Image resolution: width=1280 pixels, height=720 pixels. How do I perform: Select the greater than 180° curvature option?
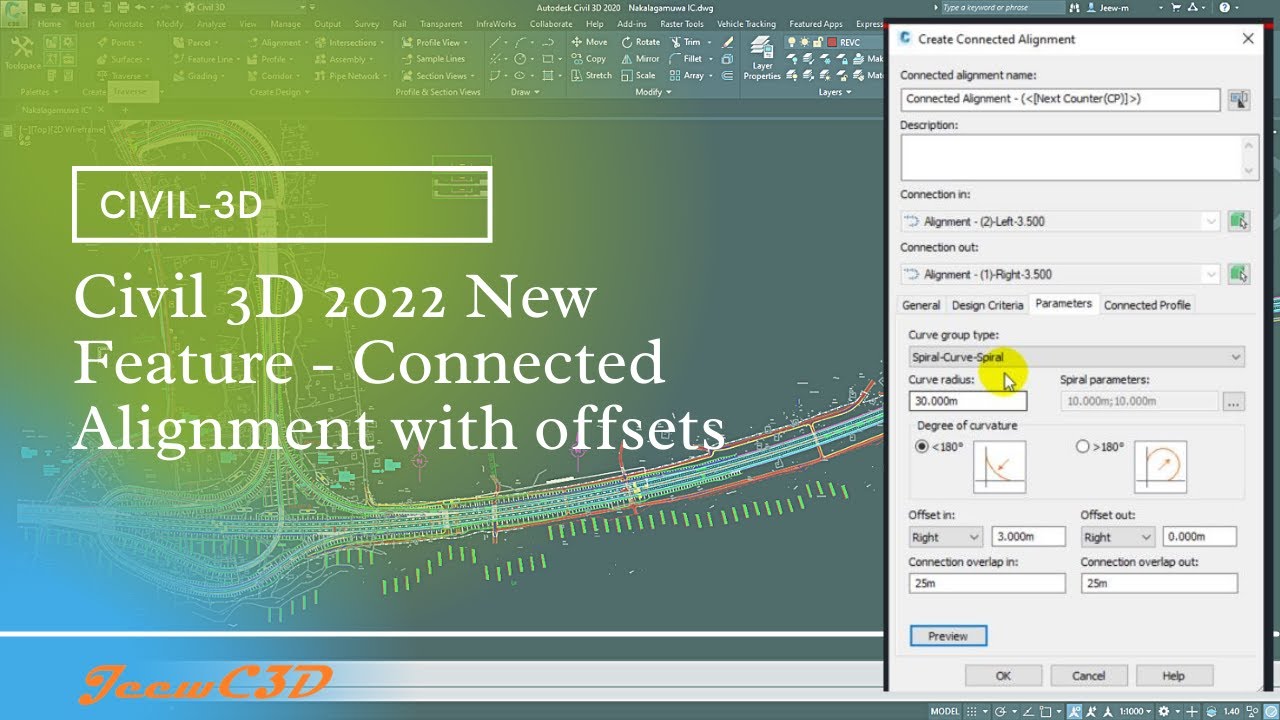tap(1082, 447)
